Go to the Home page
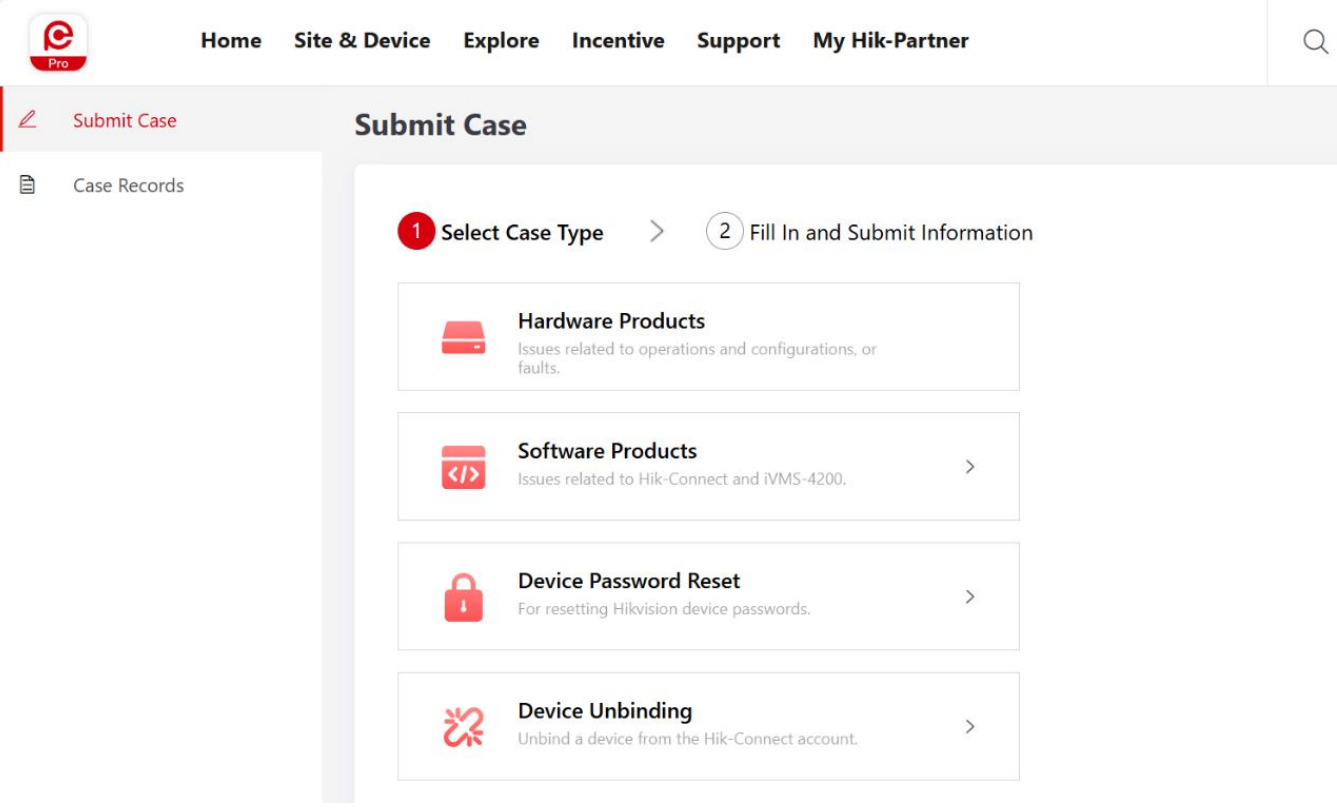 [231, 41]
